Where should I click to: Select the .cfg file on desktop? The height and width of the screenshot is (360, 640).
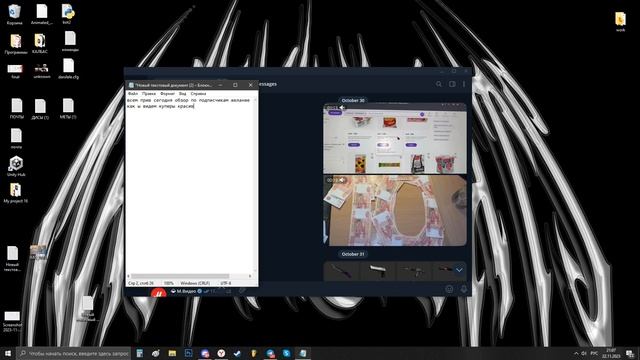[68, 69]
